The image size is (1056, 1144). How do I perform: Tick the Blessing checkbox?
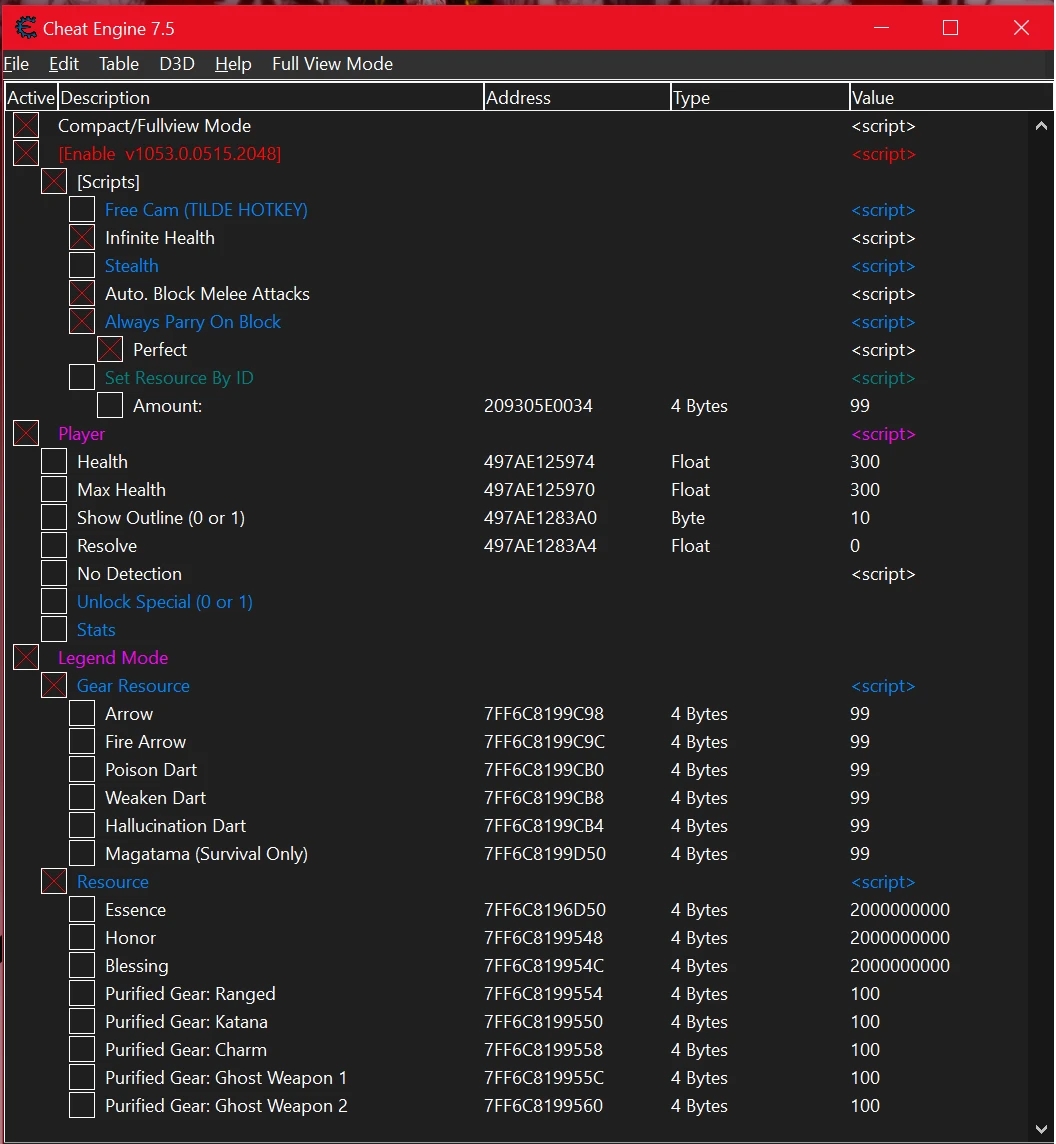(x=82, y=966)
